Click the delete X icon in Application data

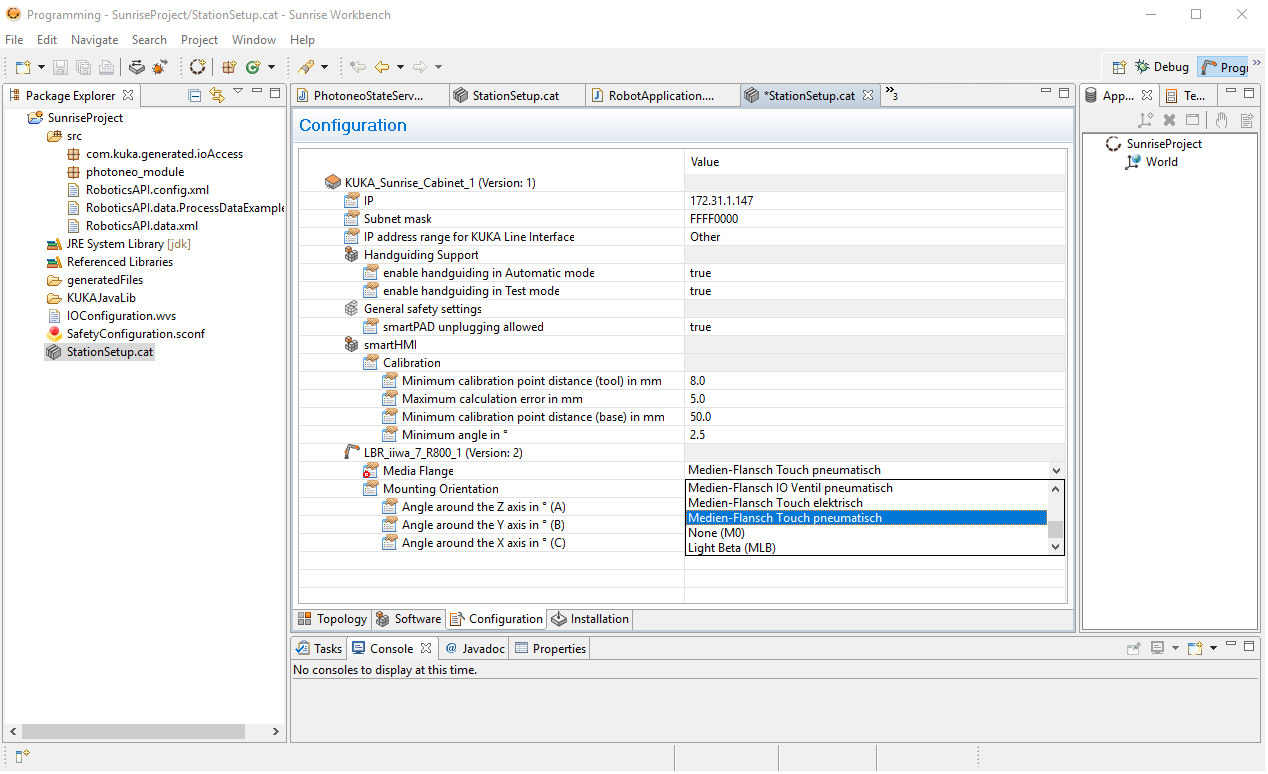click(x=1169, y=120)
